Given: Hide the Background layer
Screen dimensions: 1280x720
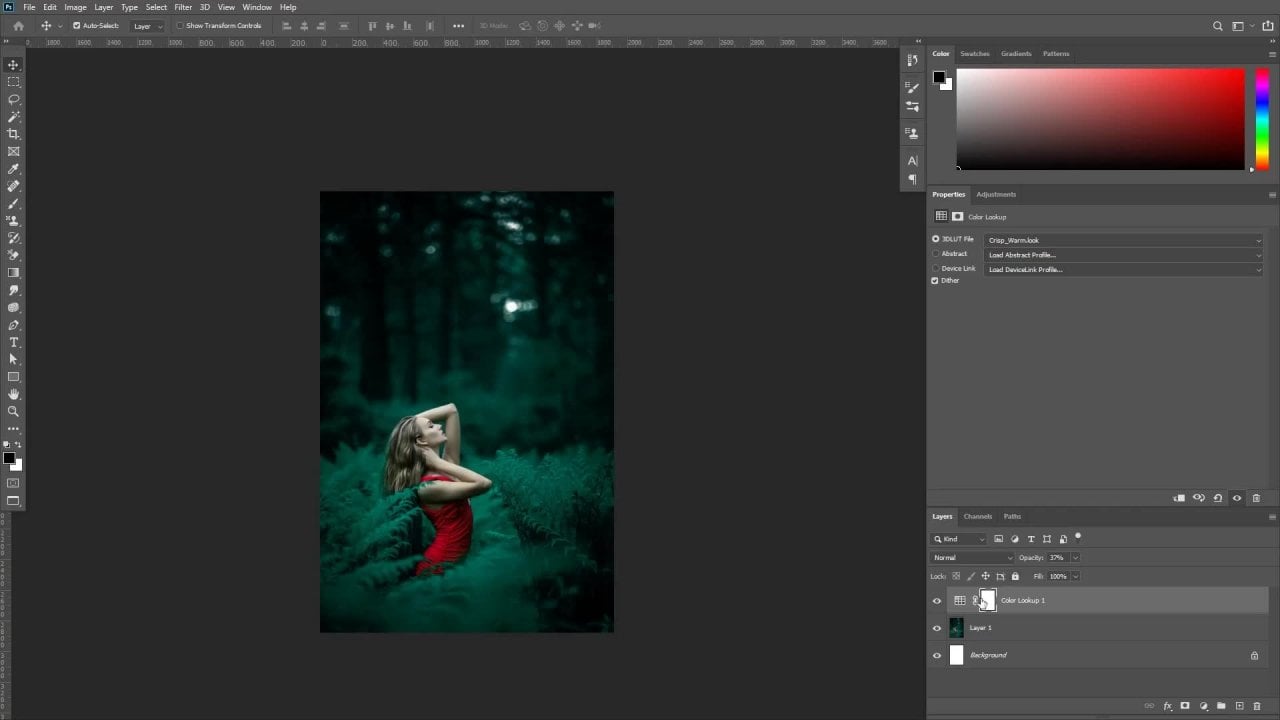Looking at the screenshot, I should point(937,655).
